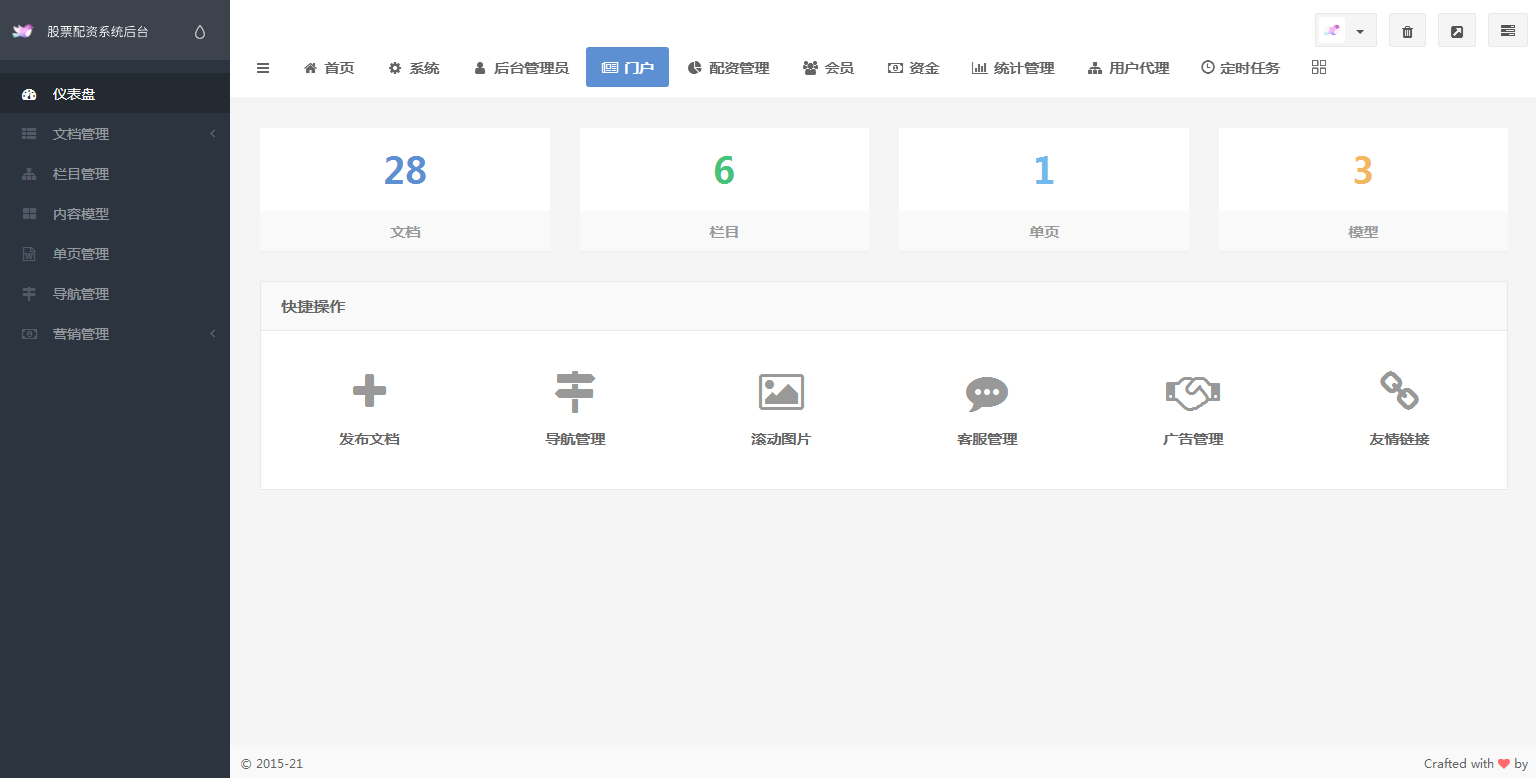The height and width of the screenshot is (778, 1536).
Task: Toggle the sidebar with the hamburger icon
Action: click(x=263, y=67)
